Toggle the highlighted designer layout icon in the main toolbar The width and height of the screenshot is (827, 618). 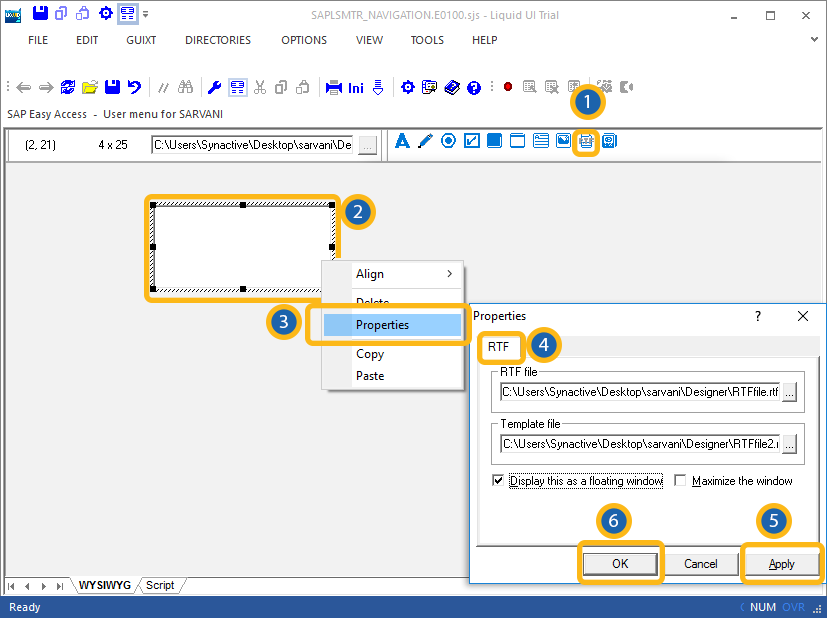[238, 87]
